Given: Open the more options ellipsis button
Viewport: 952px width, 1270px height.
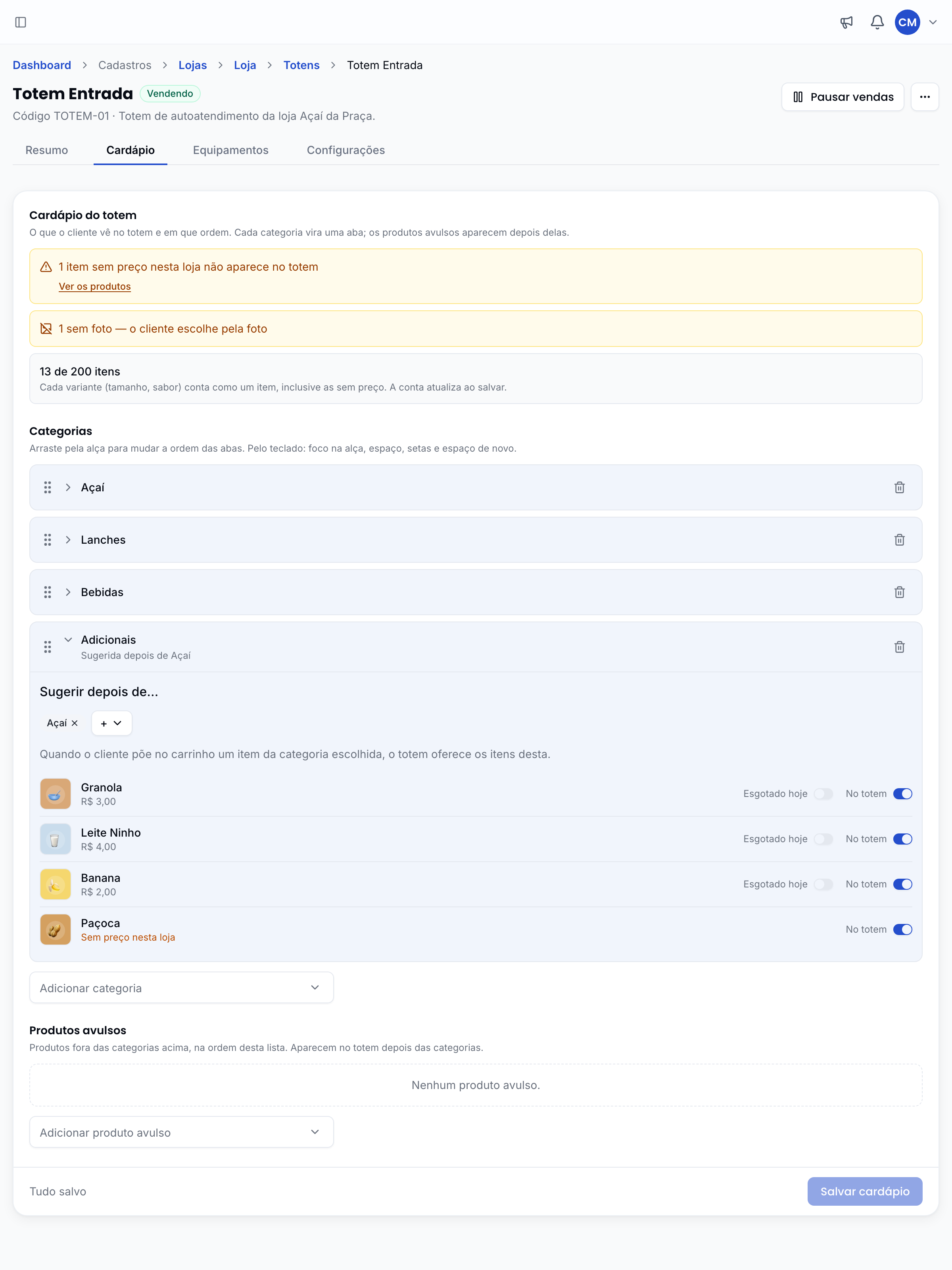Looking at the screenshot, I should click(x=925, y=96).
